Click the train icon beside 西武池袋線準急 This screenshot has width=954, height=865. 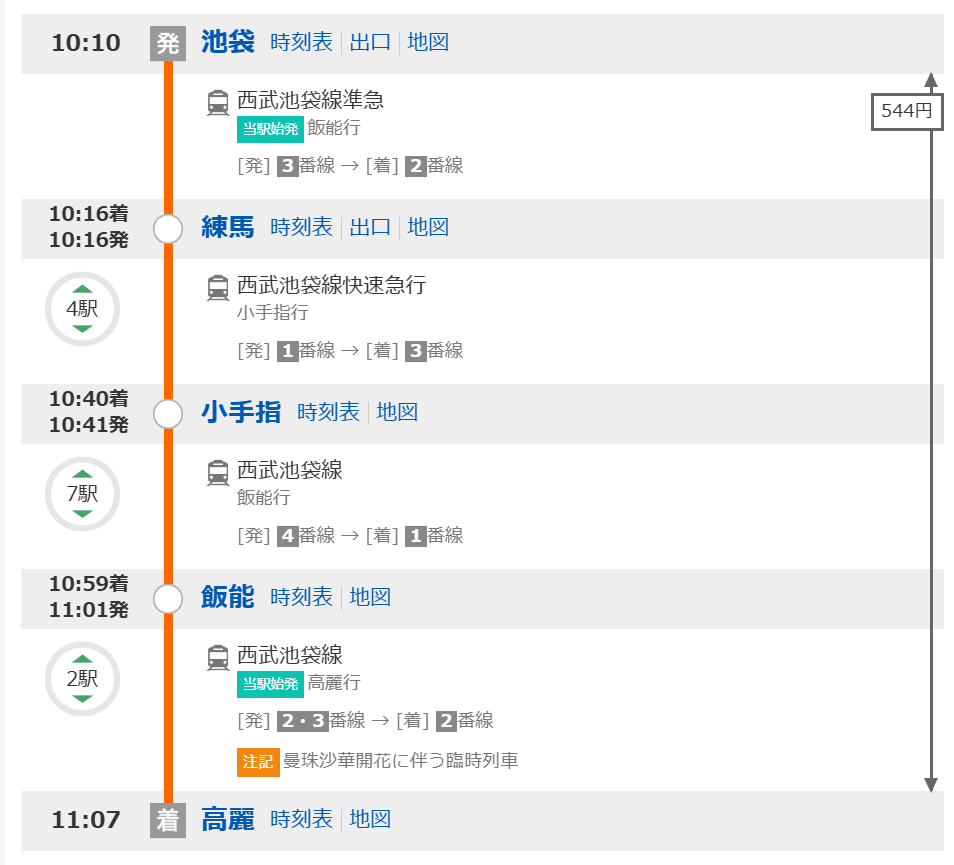217,102
